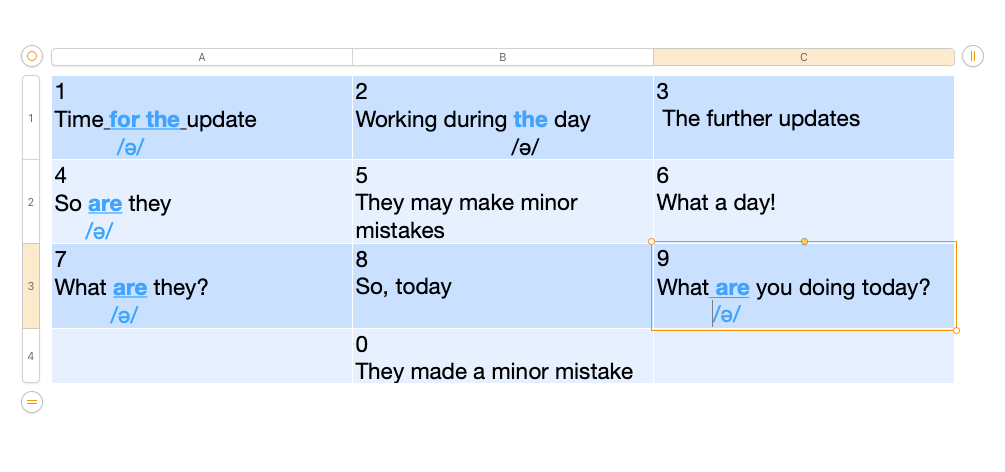Click the top-center selection handle of the selected cell
The image size is (1005, 472).
pyautogui.click(x=804, y=241)
